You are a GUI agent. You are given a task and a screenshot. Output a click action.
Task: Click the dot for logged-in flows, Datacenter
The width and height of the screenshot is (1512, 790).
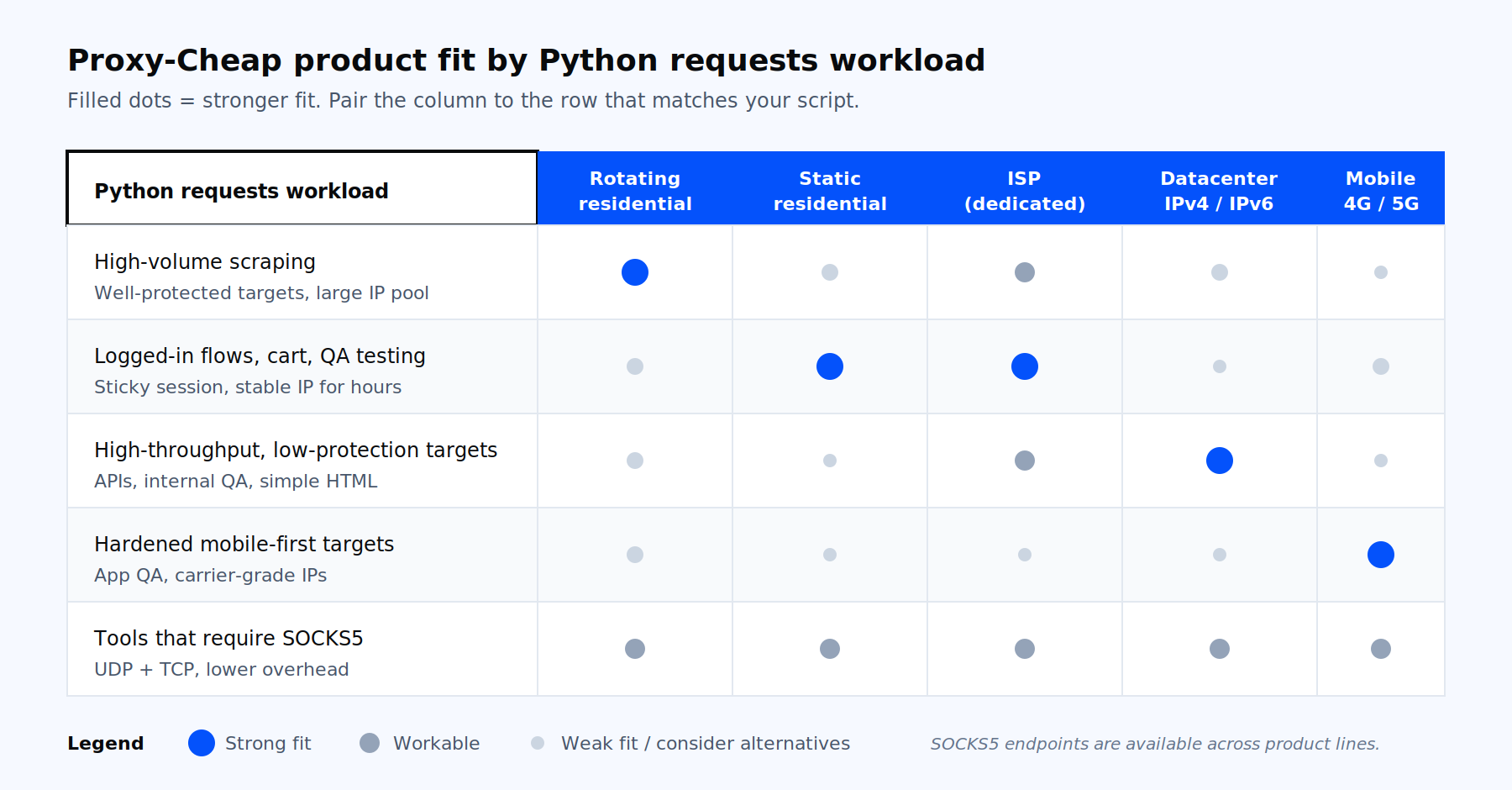(x=1220, y=366)
